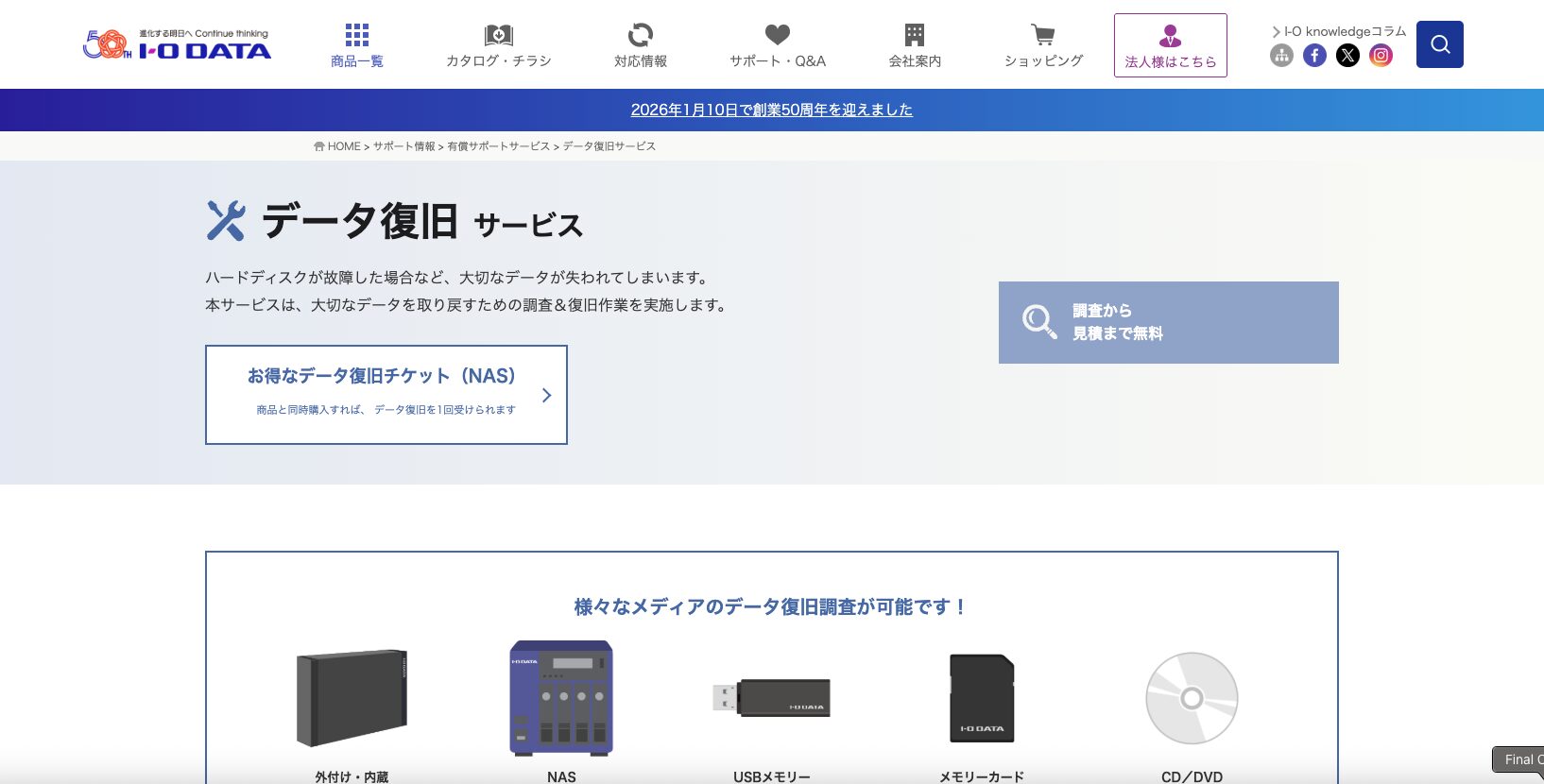This screenshot has width=1544, height=784.
Task: Click メモリーカード label
Action: coord(982,776)
